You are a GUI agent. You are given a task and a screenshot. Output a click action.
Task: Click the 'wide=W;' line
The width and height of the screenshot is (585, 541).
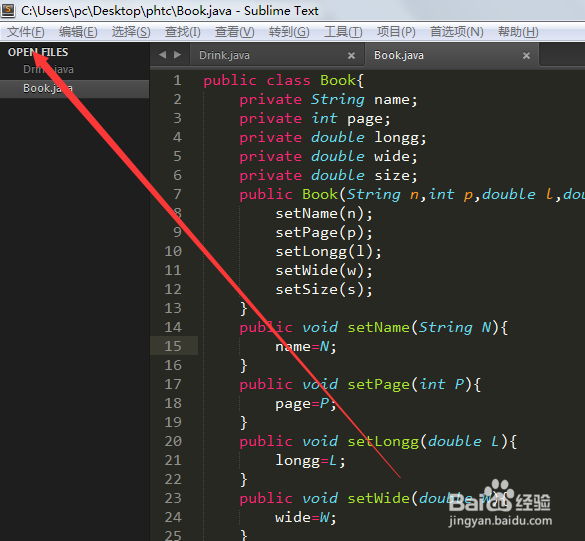click(x=306, y=517)
